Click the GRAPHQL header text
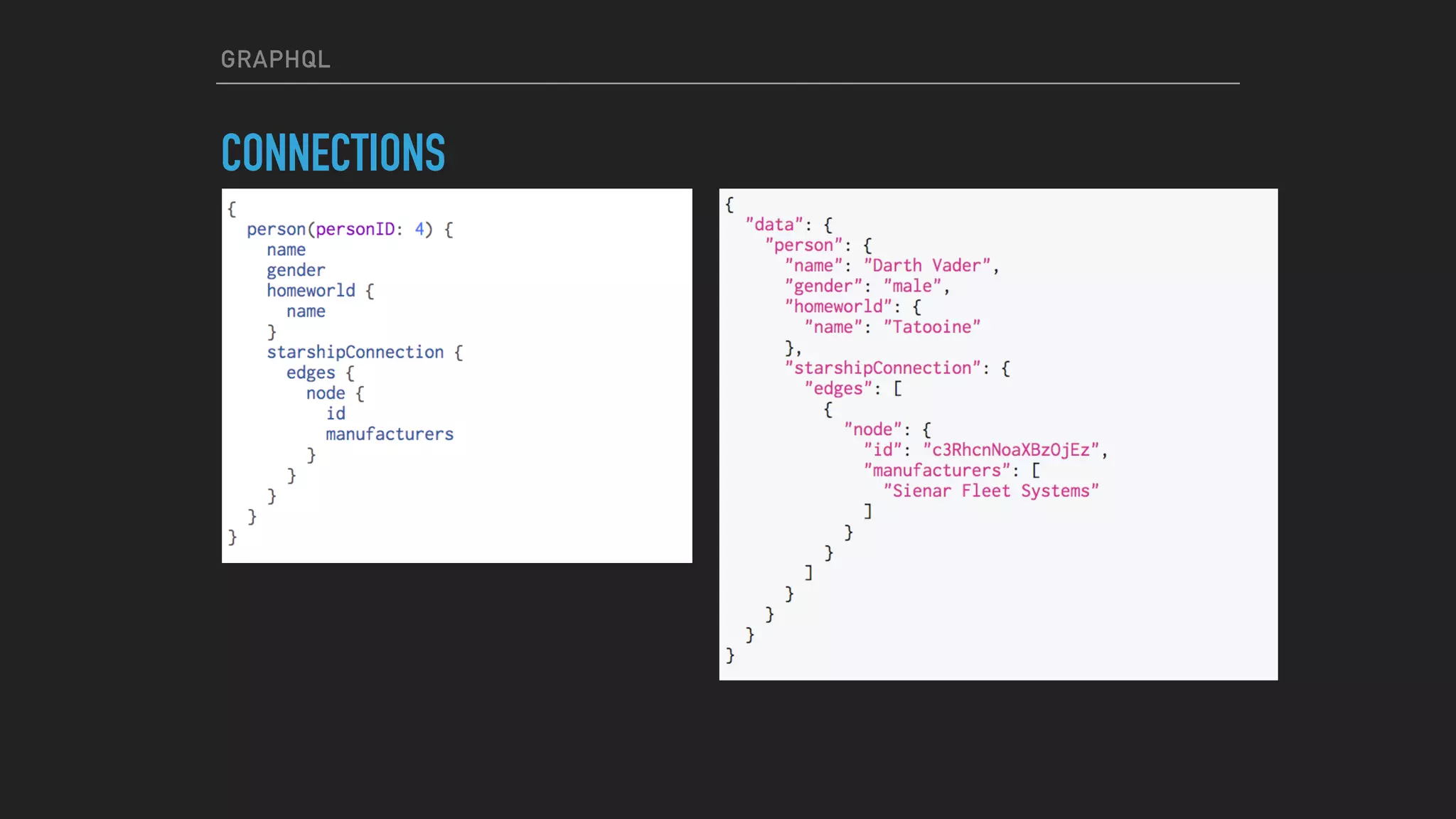 (276, 60)
